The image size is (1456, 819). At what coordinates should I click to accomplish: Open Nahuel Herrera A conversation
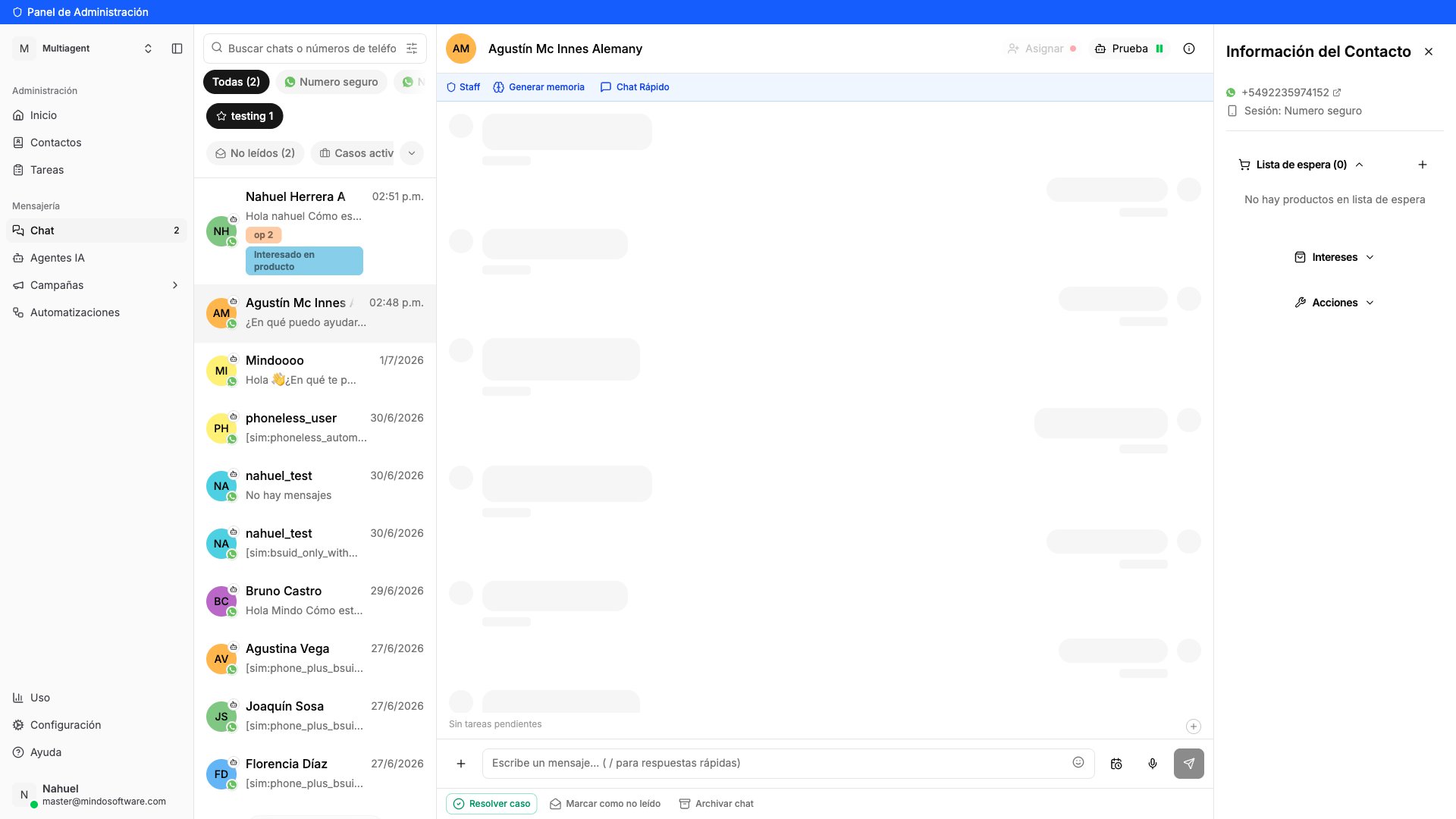tap(315, 231)
